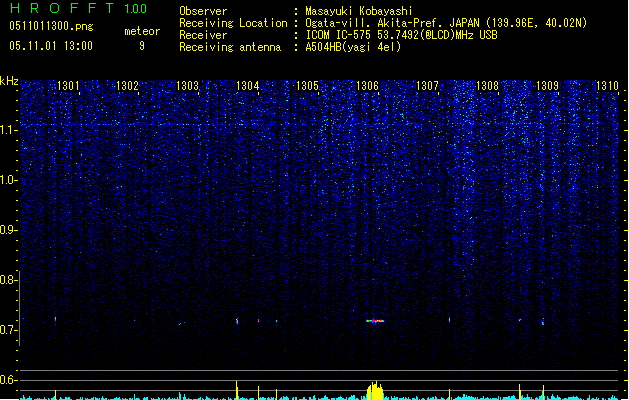This screenshot has width=629, height=400.
Task: Click the 0.6 kHz axis label
Action: tap(8, 380)
